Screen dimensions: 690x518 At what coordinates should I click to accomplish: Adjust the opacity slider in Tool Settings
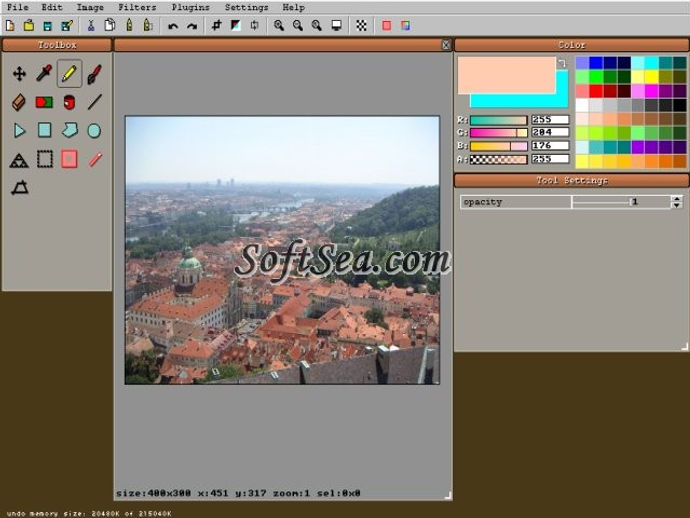pos(621,202)
